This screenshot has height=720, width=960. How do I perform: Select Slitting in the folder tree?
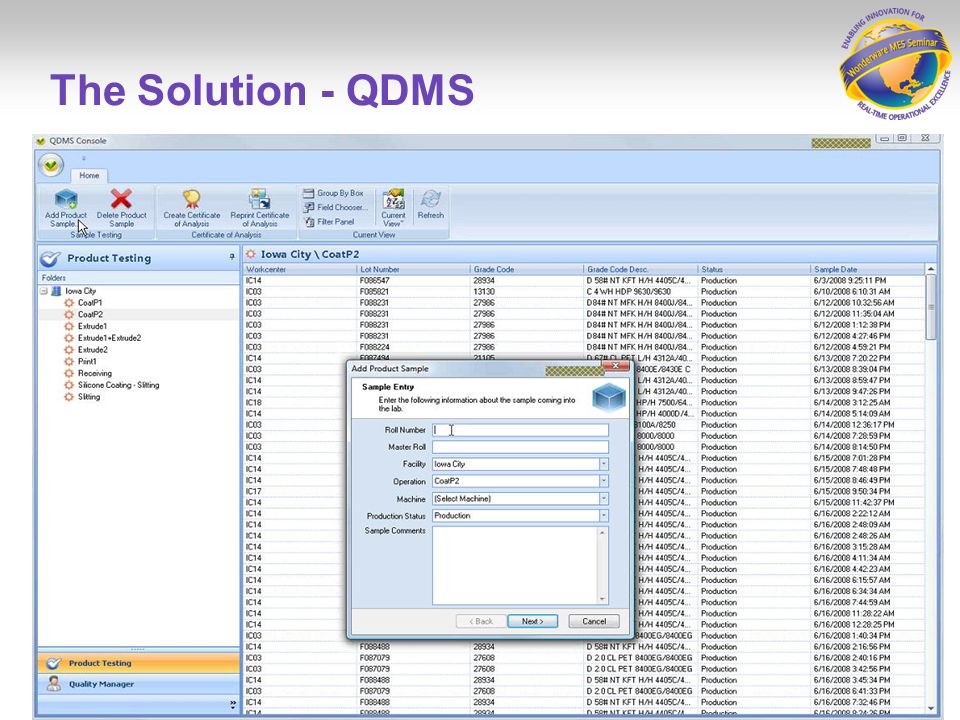pyautogui.click(x=89, y=396)
